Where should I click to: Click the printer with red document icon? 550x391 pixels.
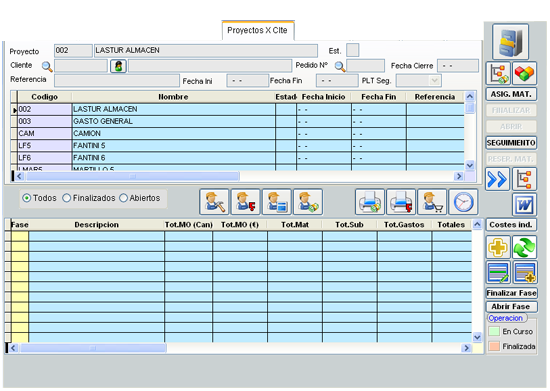click(x=401, y=202)
